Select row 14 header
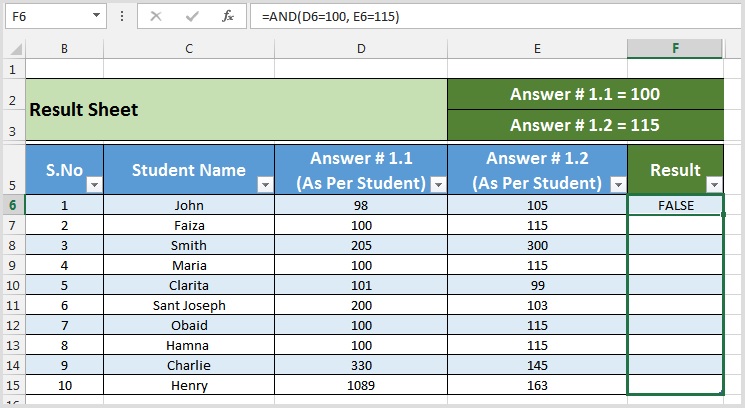Image resolution: width=745 pixels, height=408 pixels. 13,365
